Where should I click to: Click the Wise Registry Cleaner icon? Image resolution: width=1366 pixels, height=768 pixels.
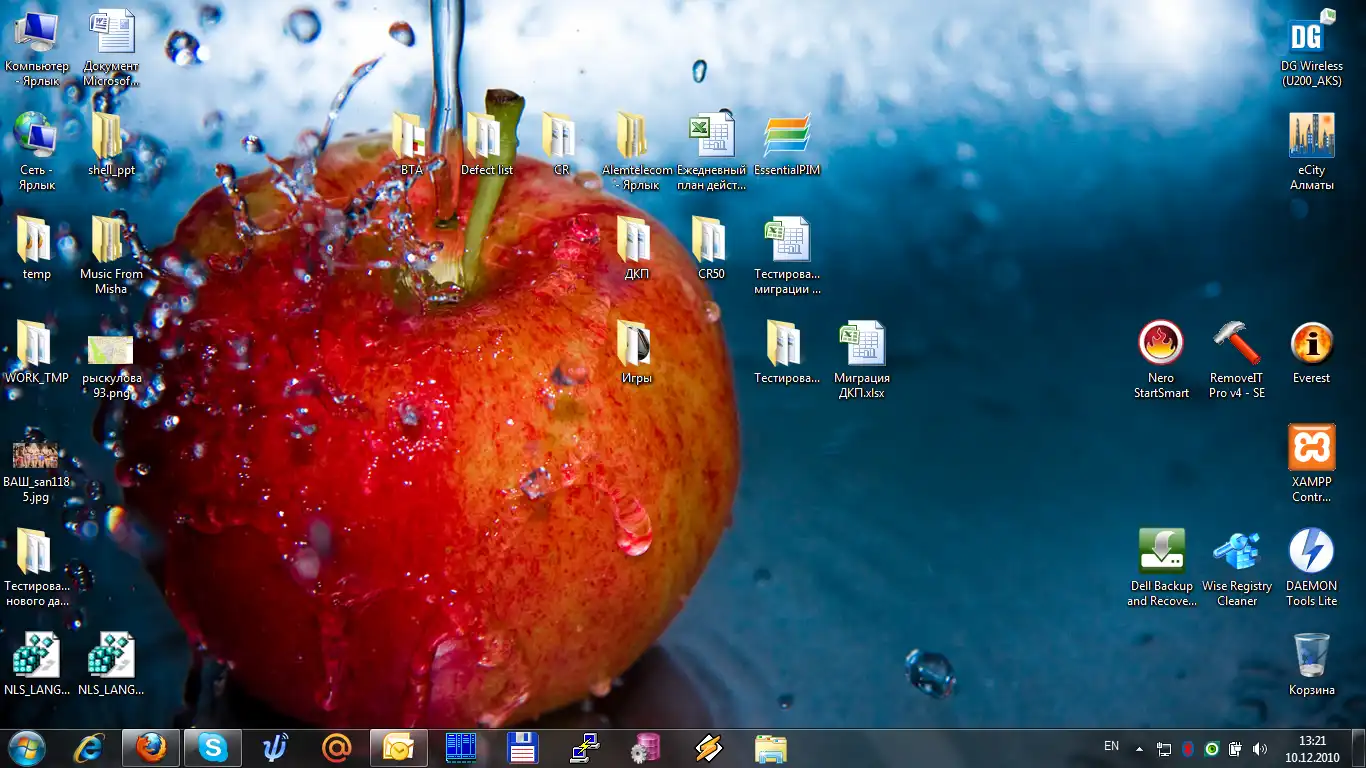(1237, 552)
